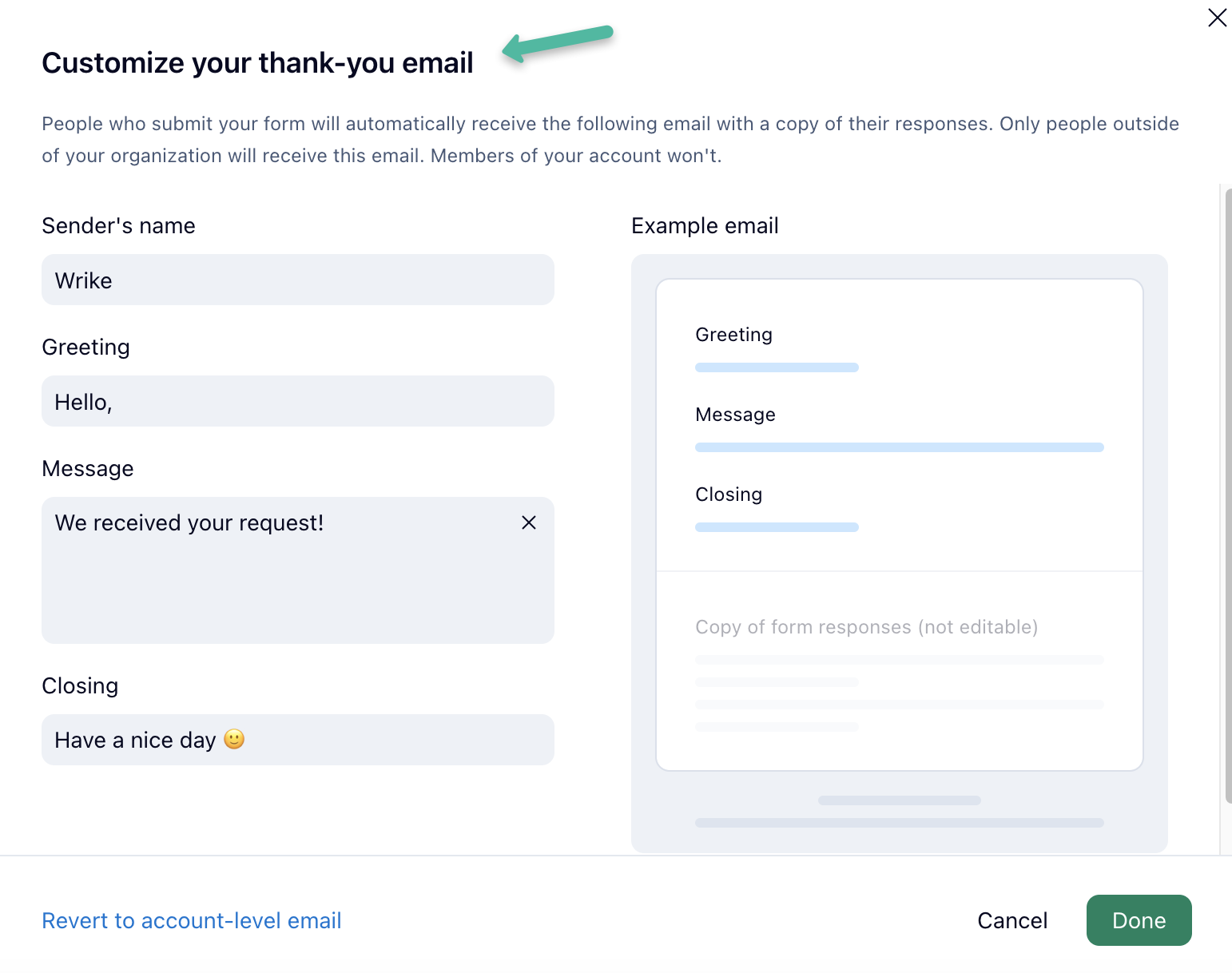Click the "Customize your thank-you email" heading

click(257, 63)
